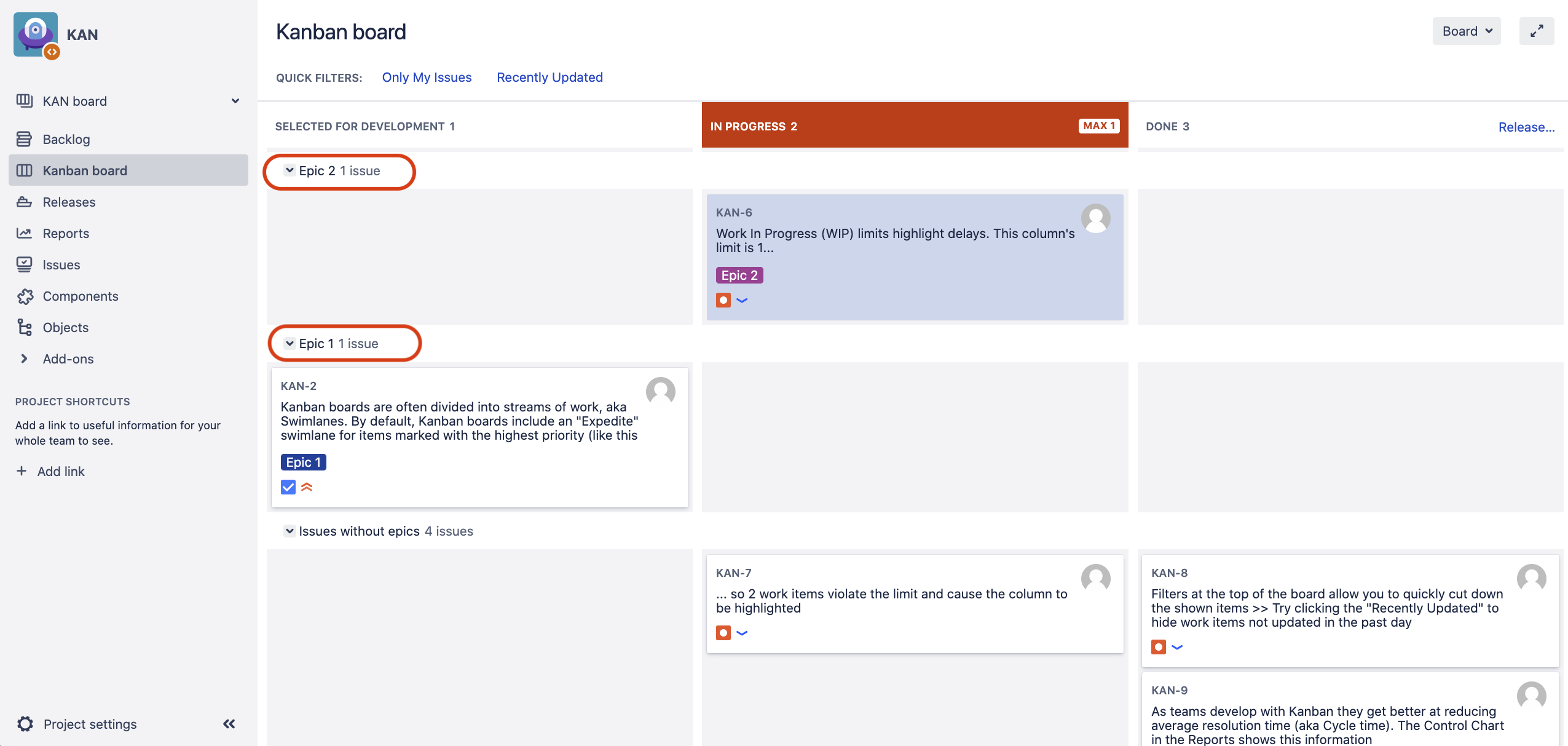The width and height of the screenshot is (1568, 746).
Task: Enter fullscreen with expand arrows icon
Action: (x=1536, y=31)
